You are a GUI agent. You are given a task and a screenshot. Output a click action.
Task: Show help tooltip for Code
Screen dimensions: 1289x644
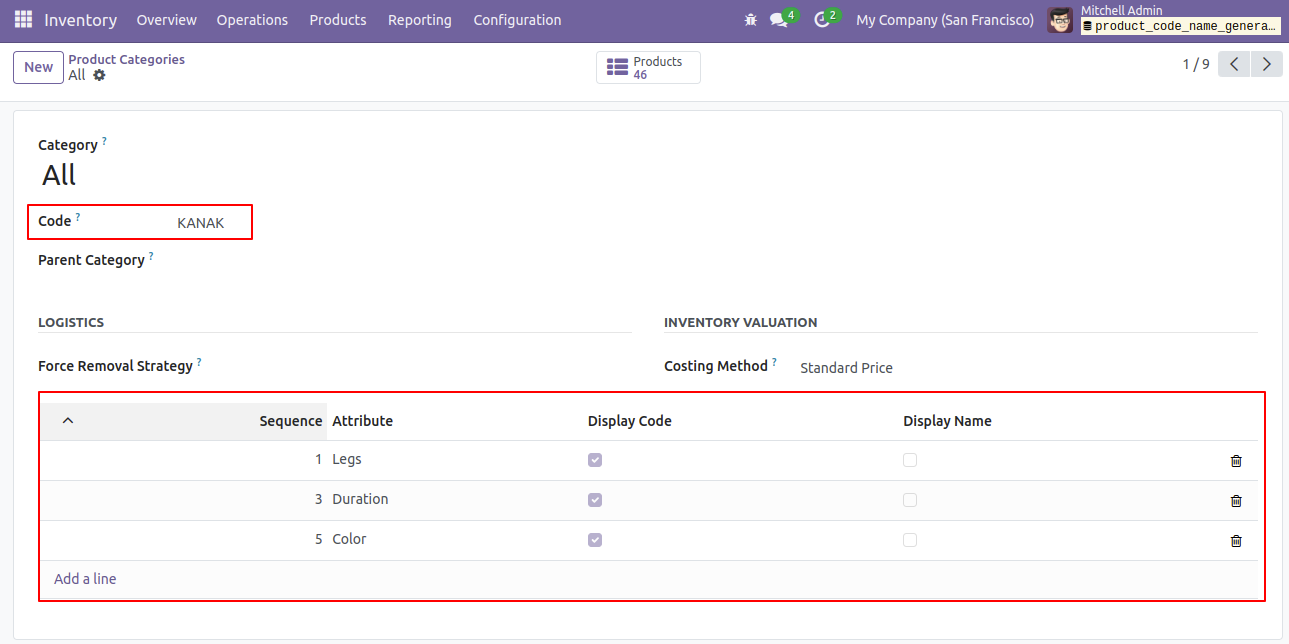point(78,217)
